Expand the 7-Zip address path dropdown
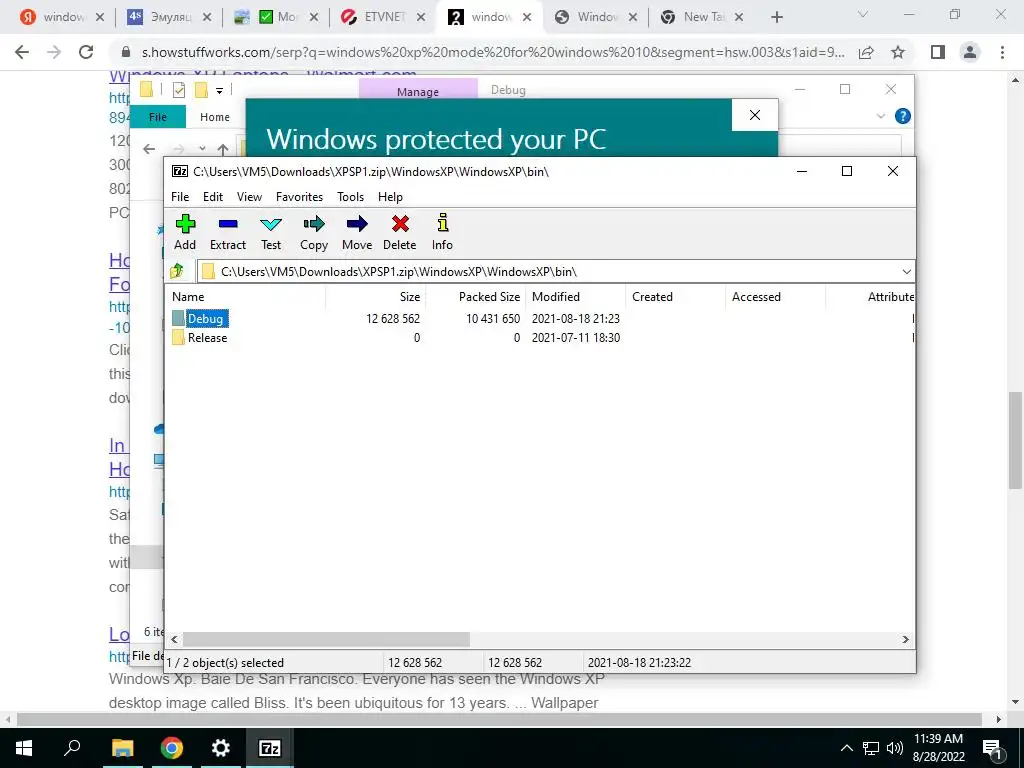The height and width of the screenshot is (768, 1024). click(906, 272)
